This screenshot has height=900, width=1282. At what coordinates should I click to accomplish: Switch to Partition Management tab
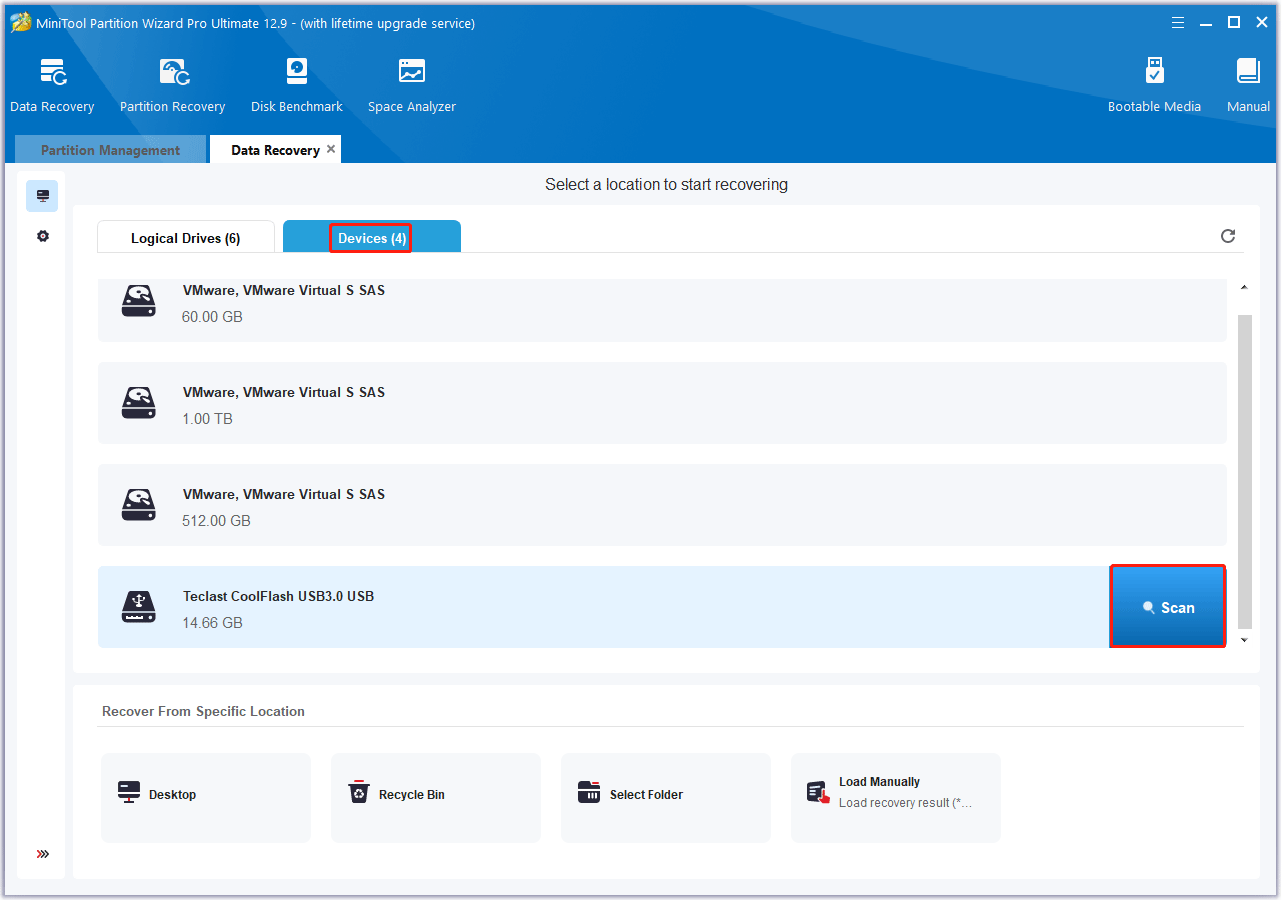[110, 150]
